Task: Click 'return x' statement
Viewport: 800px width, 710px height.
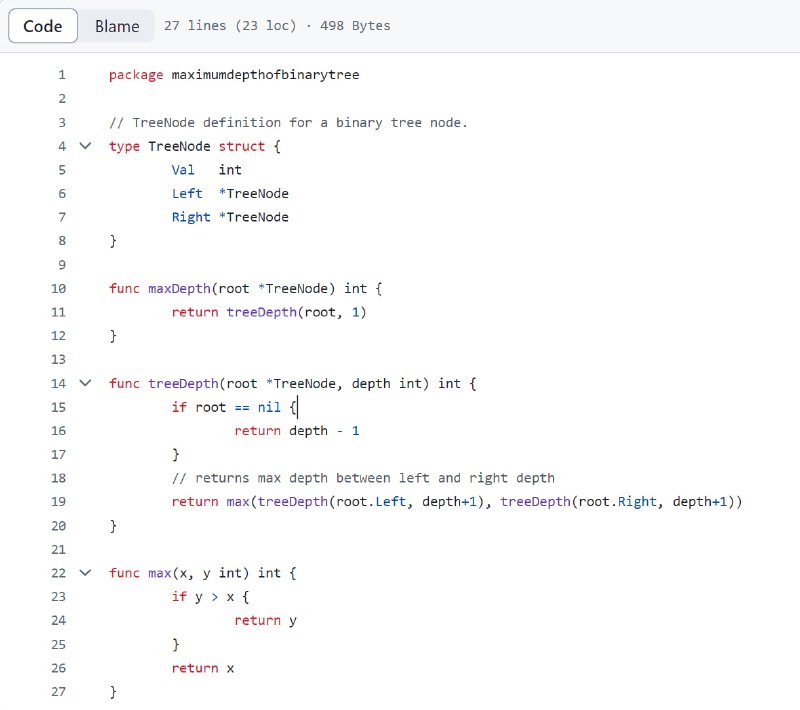Action: click(203, 668)
